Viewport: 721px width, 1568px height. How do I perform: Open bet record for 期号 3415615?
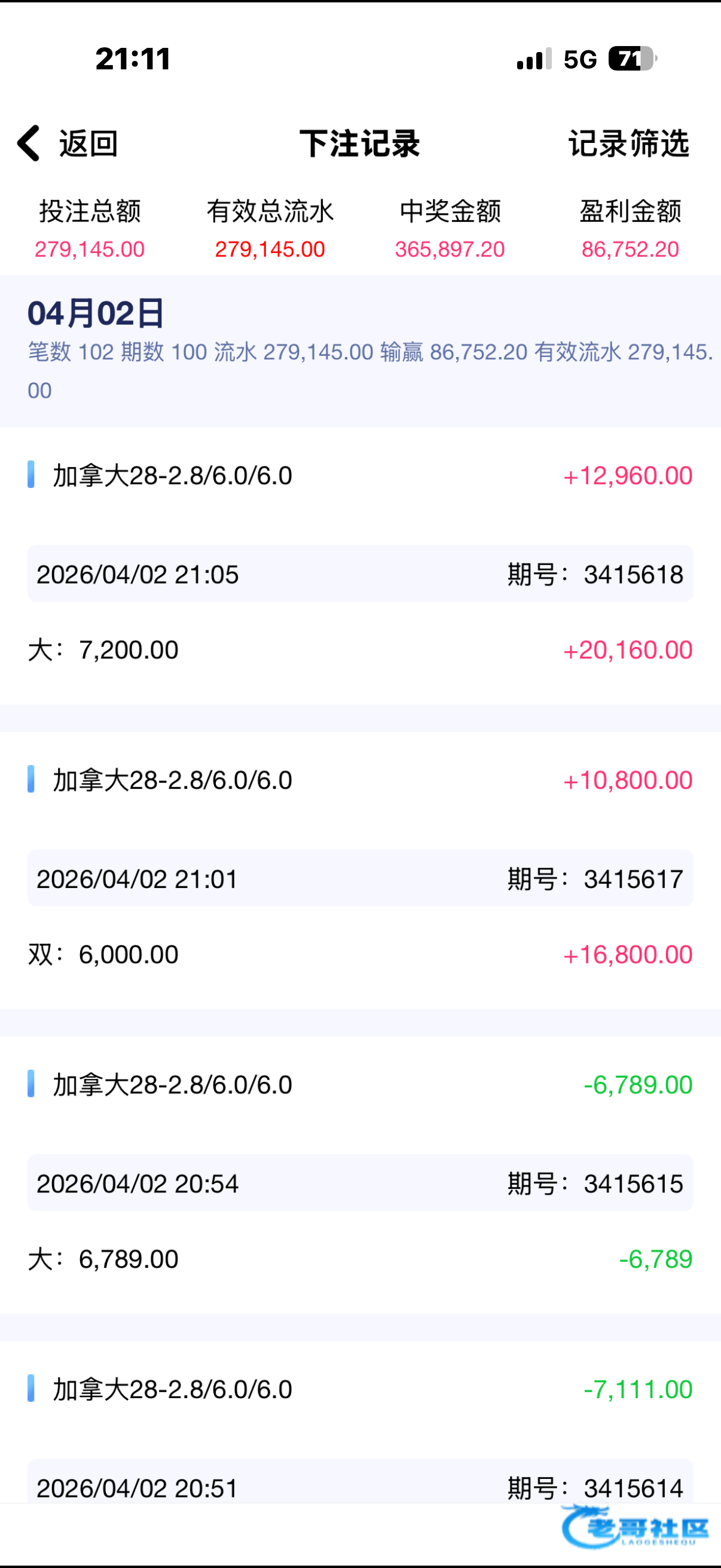pos(360,1183)
